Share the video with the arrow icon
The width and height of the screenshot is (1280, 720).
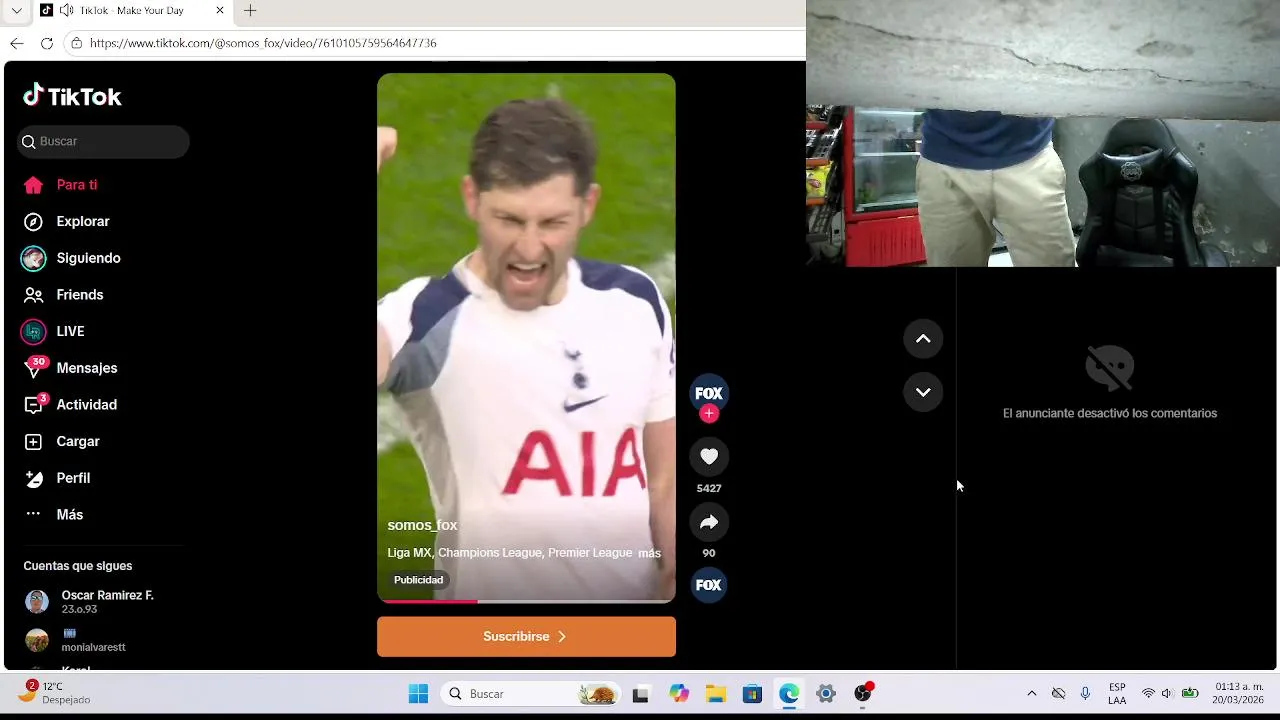[709, 522]
